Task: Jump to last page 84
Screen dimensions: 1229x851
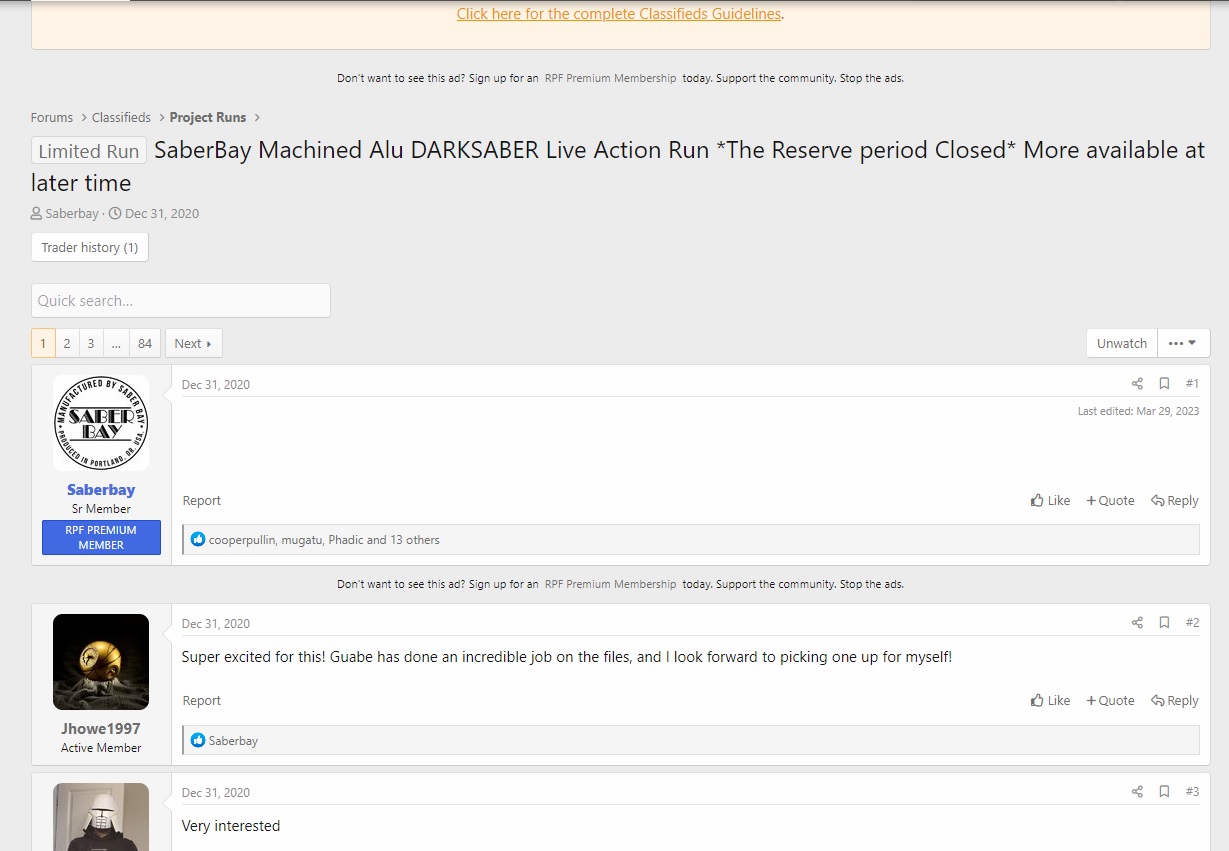Action: point(145,343)
